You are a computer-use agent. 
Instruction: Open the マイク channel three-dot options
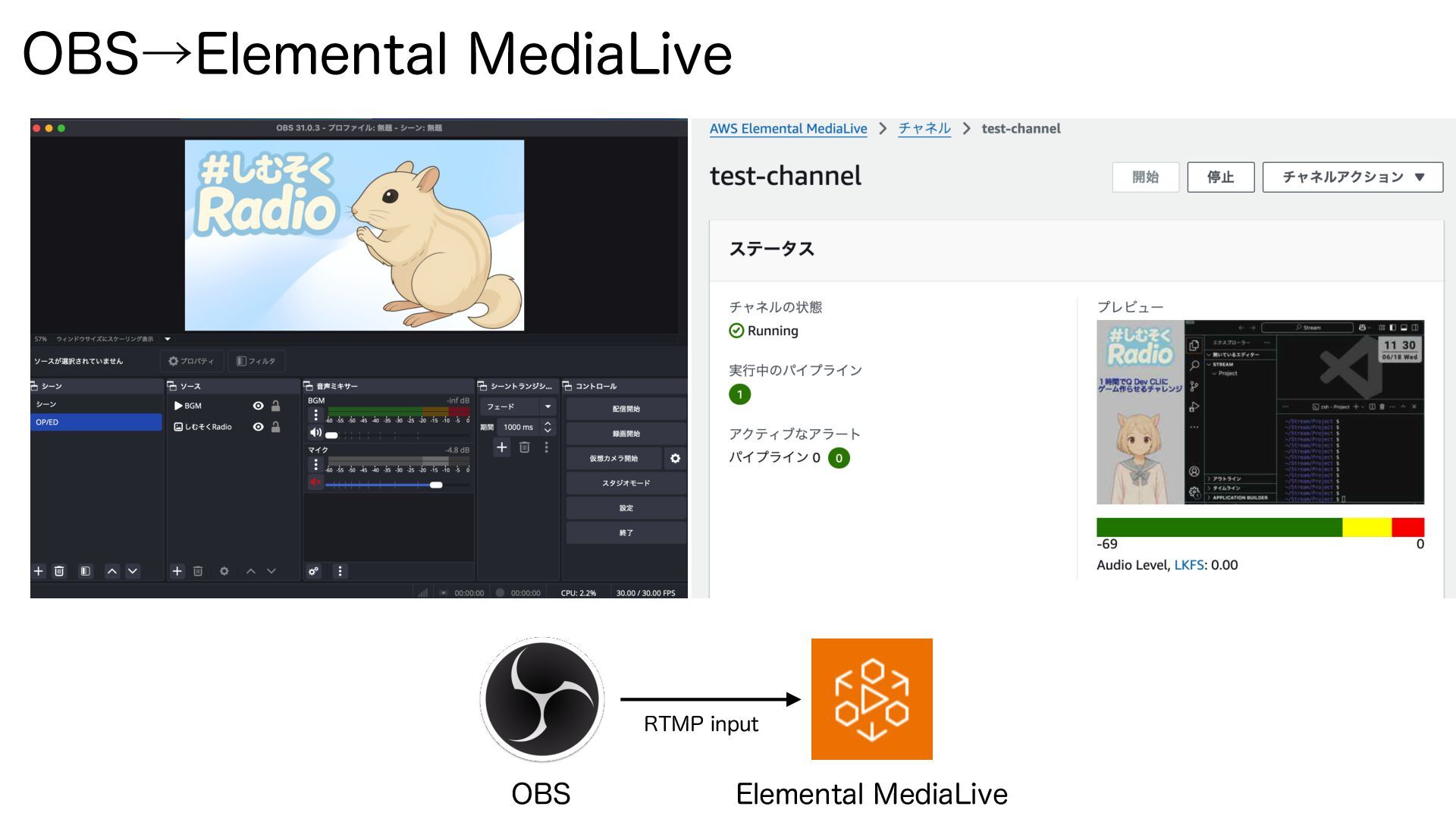pyautogui.click(x=316, y=464)
